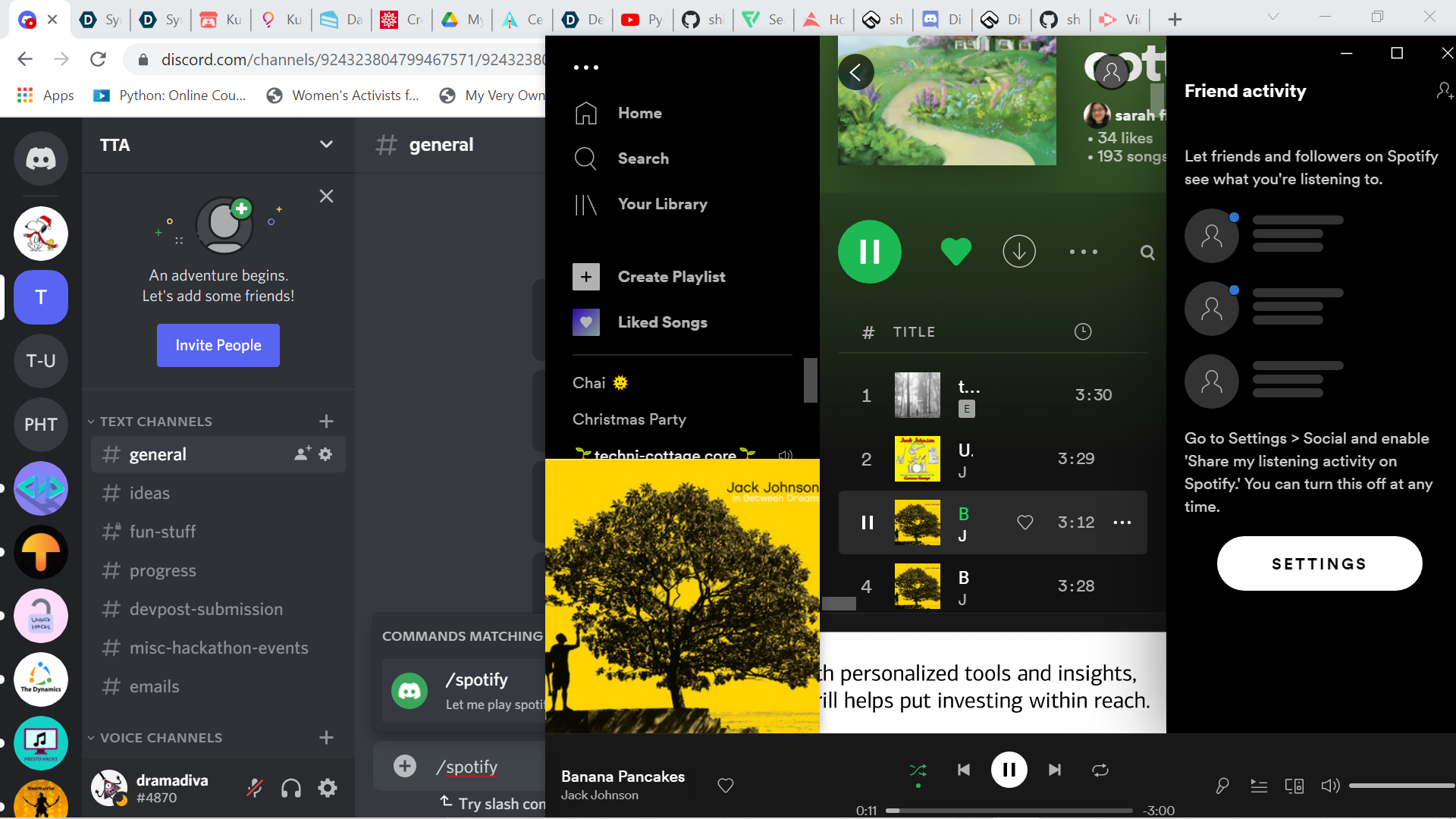Unlike playlist with green heart

tap(955, 252)
